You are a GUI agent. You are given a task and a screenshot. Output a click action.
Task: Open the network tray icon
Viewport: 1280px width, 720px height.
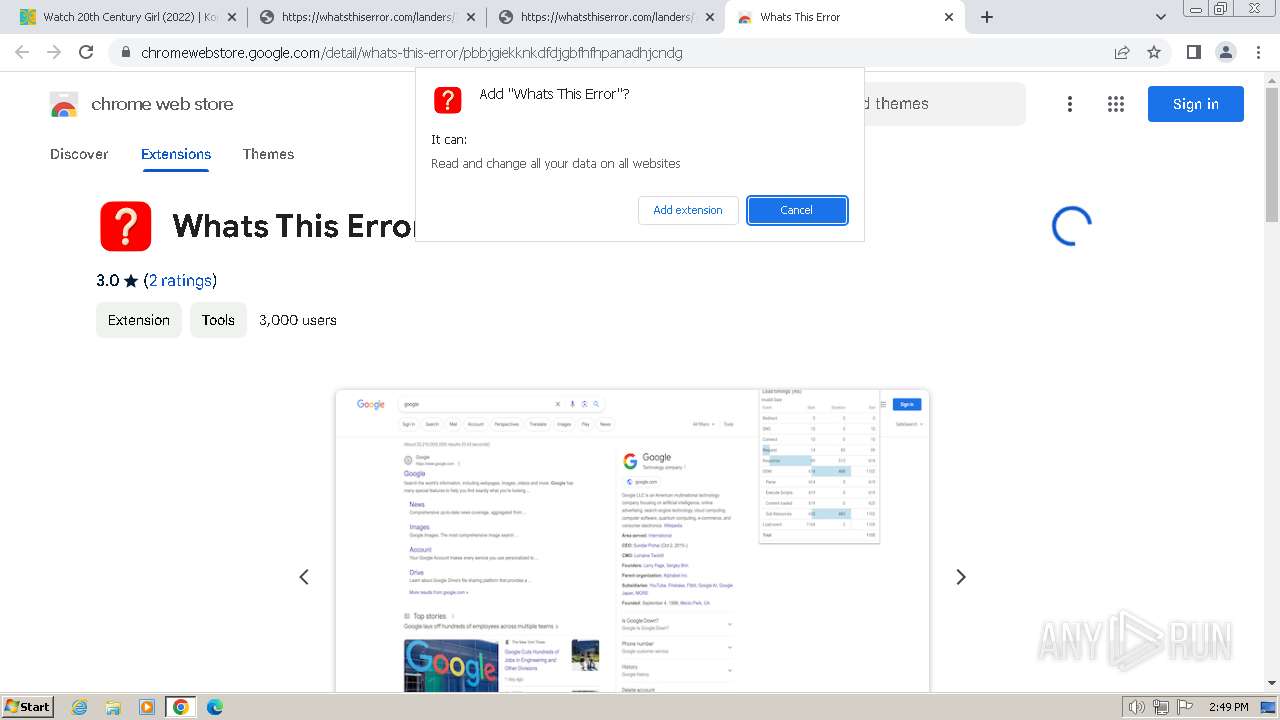tap(1160, 707)
